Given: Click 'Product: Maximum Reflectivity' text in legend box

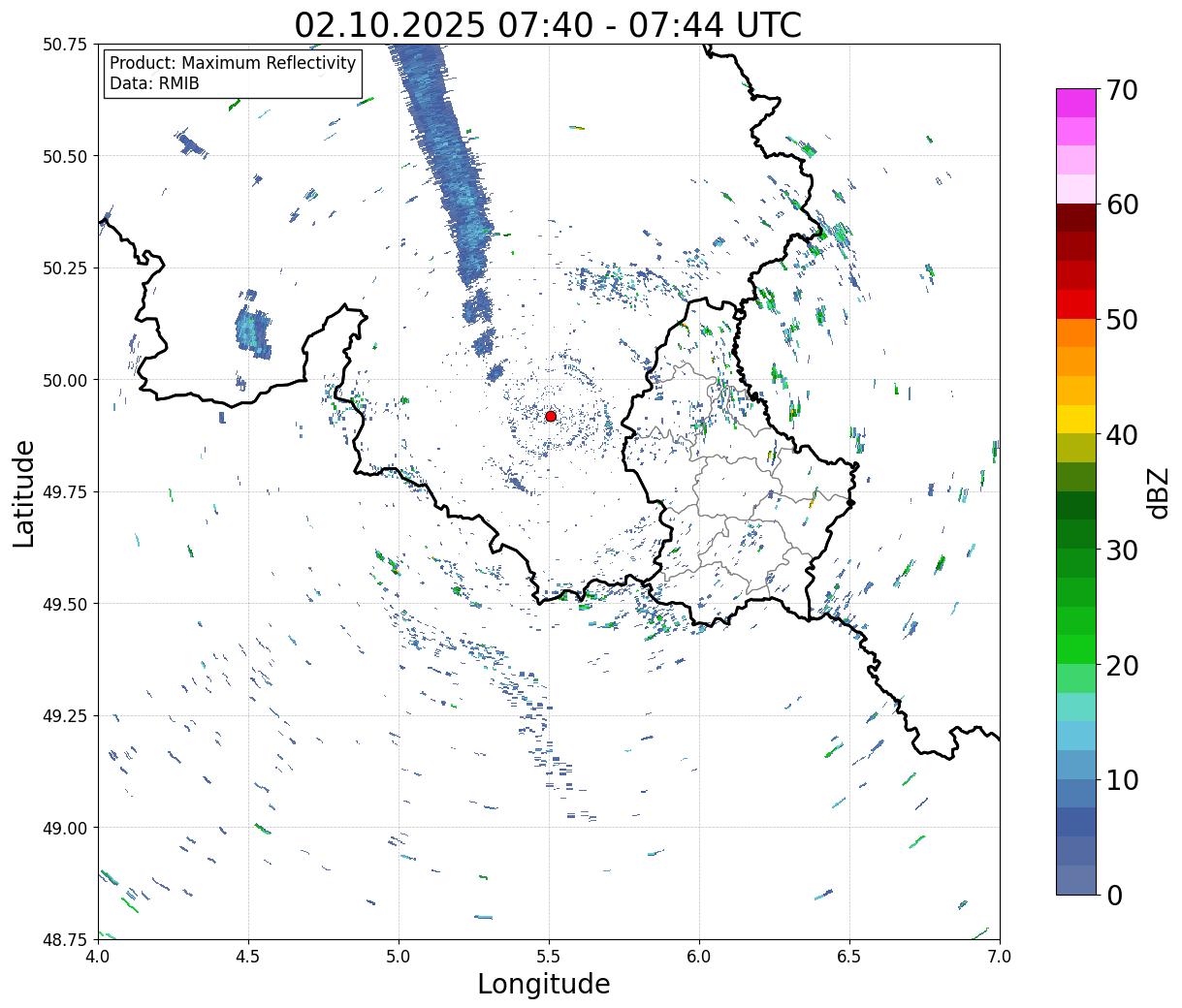Looking at the screenshot, I should tap(233, 63).
